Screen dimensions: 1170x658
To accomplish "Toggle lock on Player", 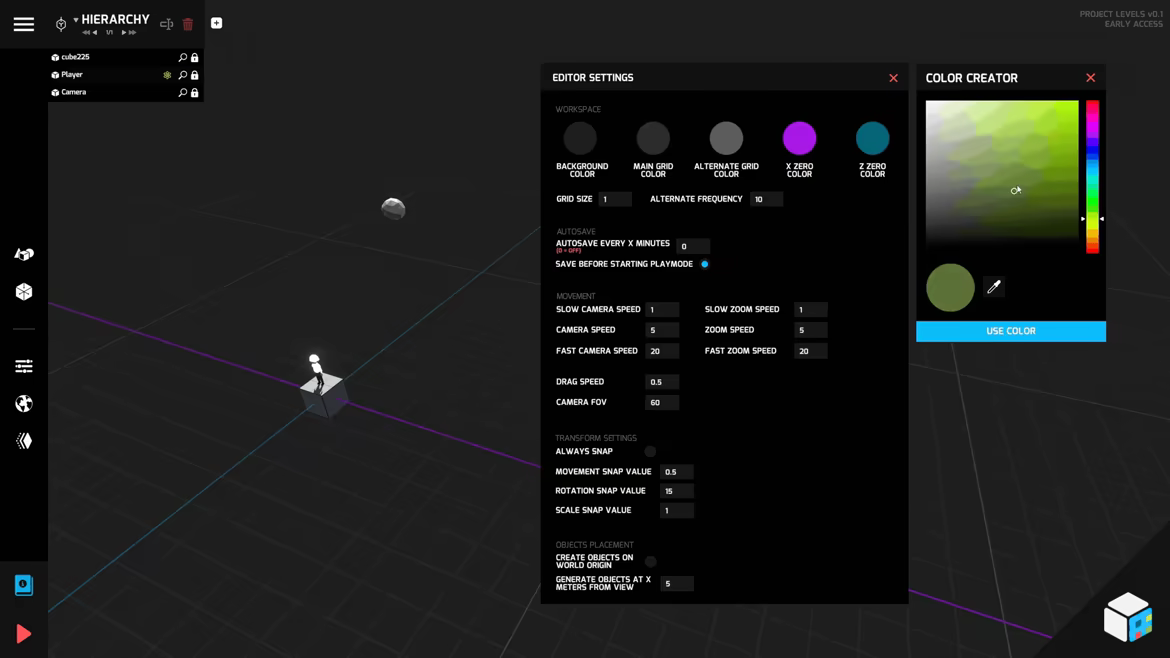I will point(195,75).
